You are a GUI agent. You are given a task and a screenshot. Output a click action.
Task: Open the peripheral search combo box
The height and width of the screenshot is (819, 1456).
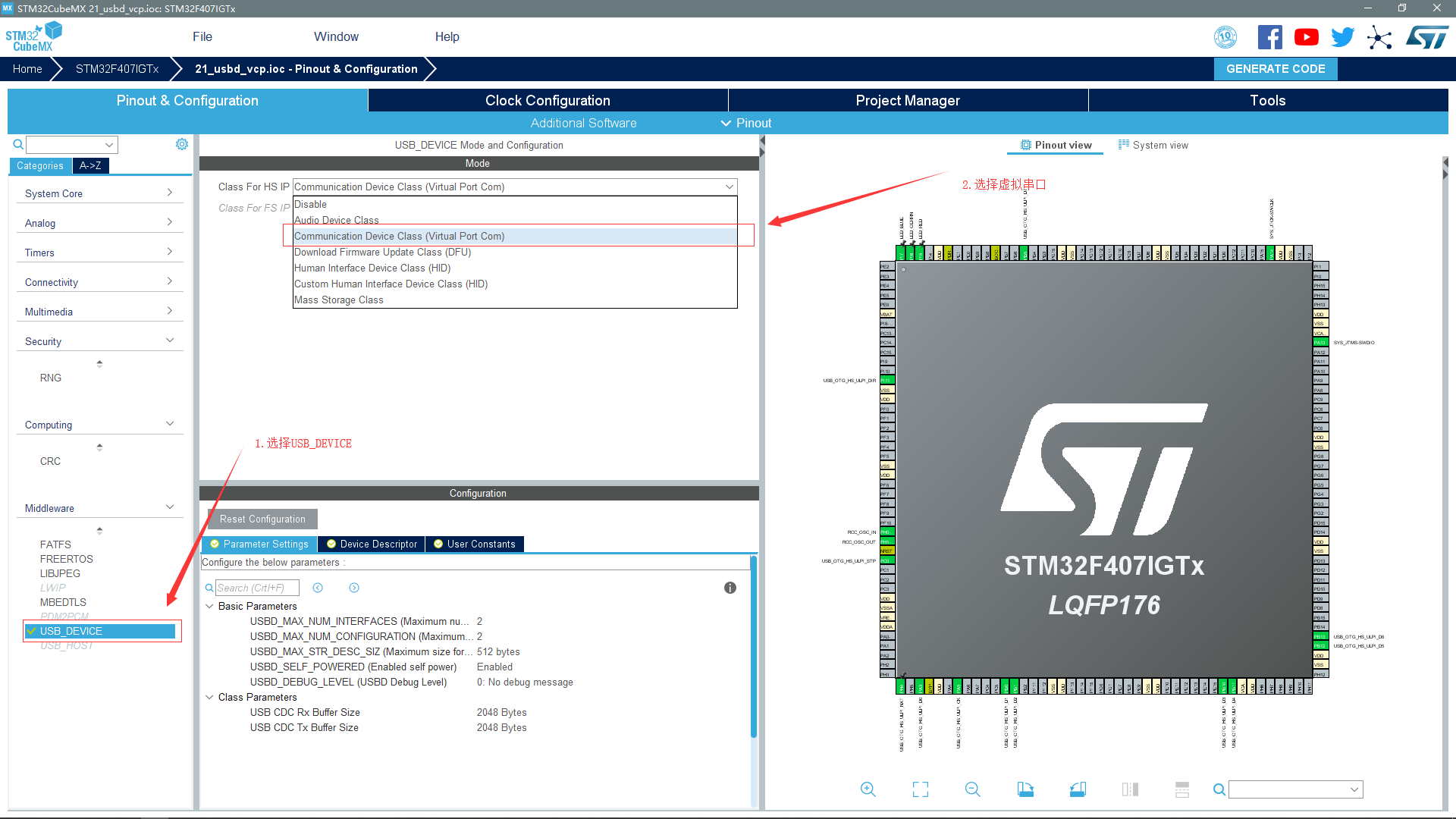point(72,144)
